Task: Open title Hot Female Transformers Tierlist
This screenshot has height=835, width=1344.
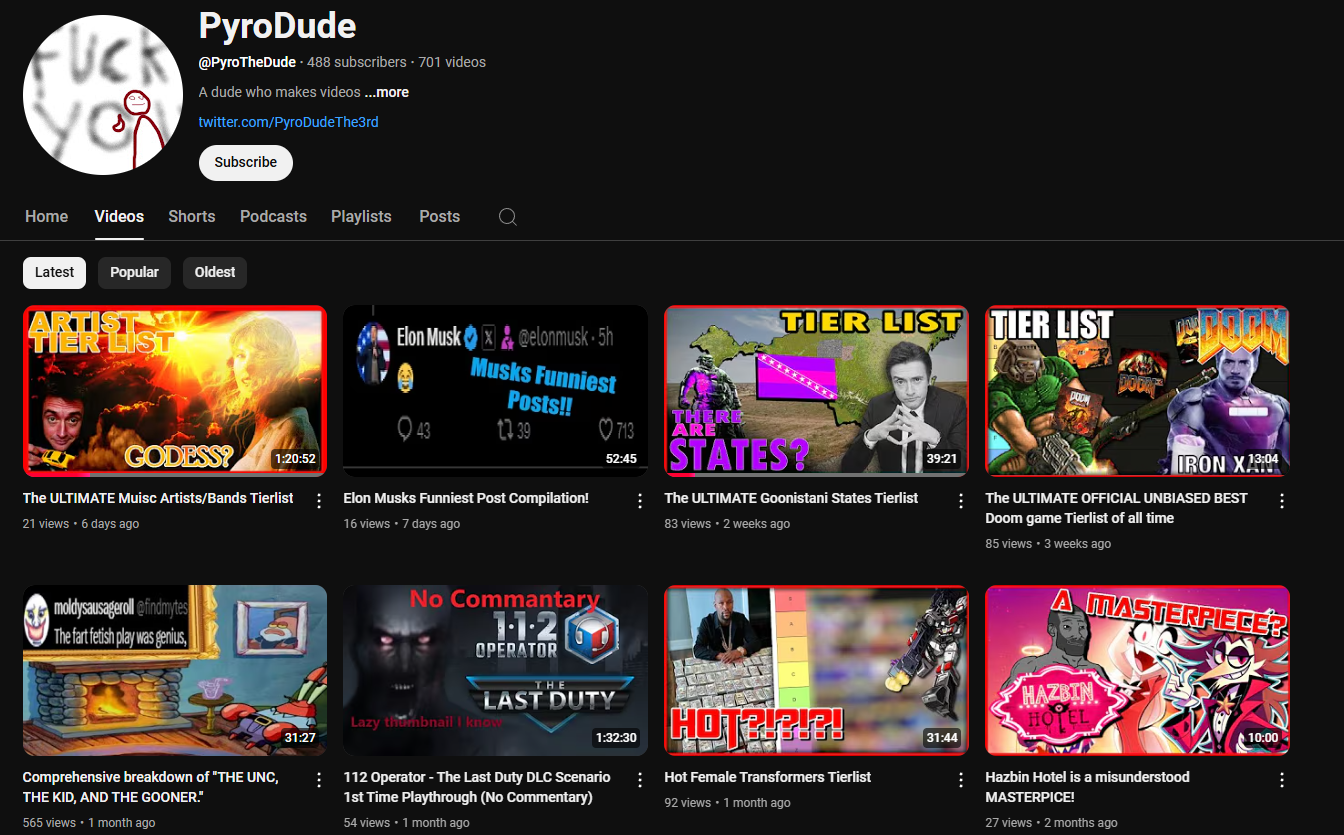Action: pos(768,777)
